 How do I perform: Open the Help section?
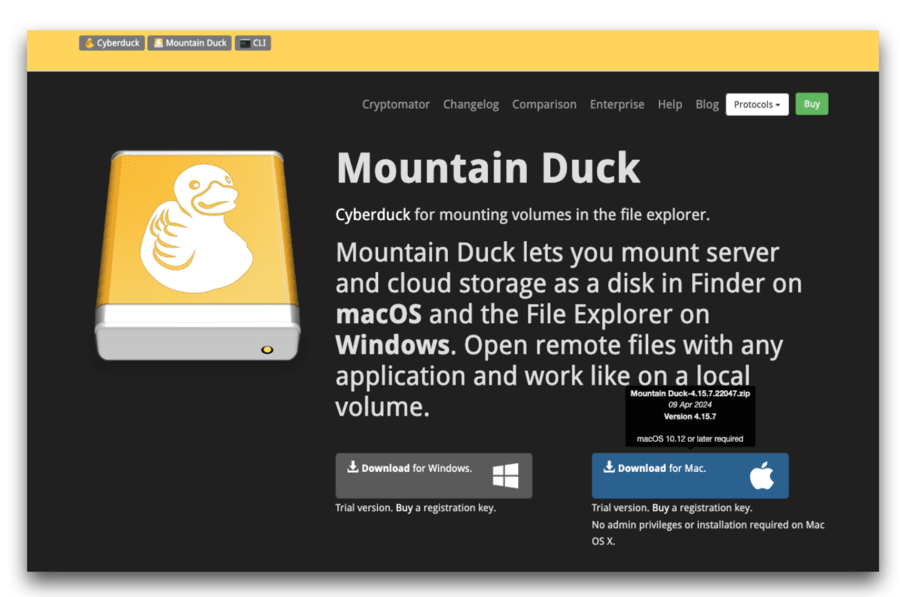click(670, 104)
